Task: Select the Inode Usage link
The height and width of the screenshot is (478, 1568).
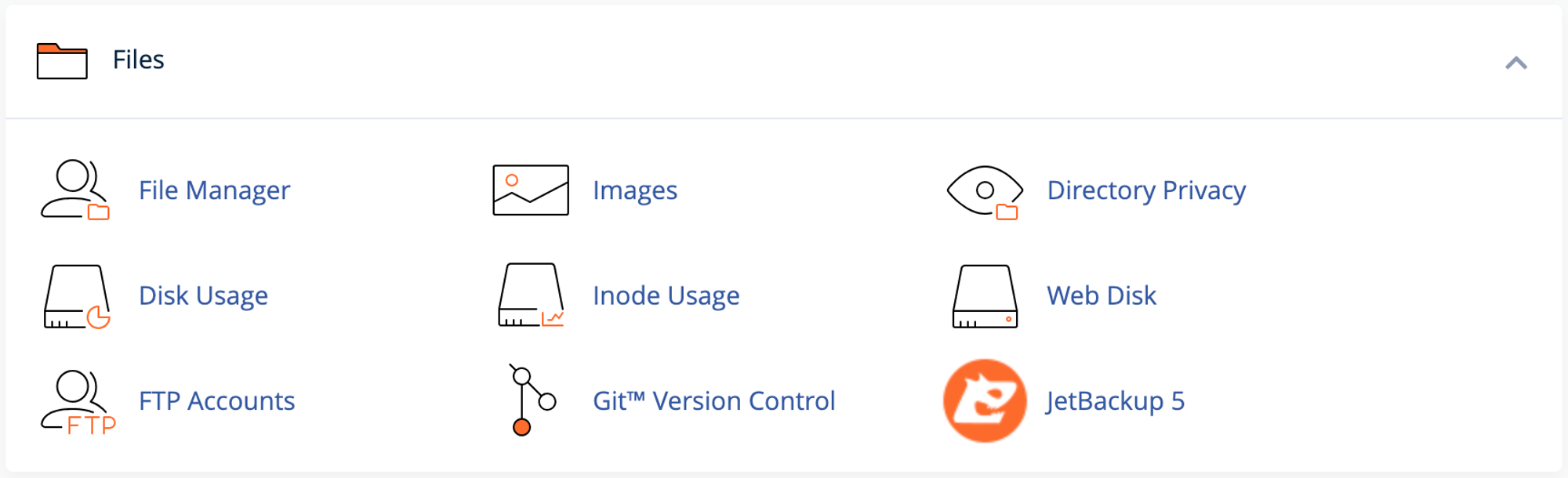Action: tap(666, 295)
